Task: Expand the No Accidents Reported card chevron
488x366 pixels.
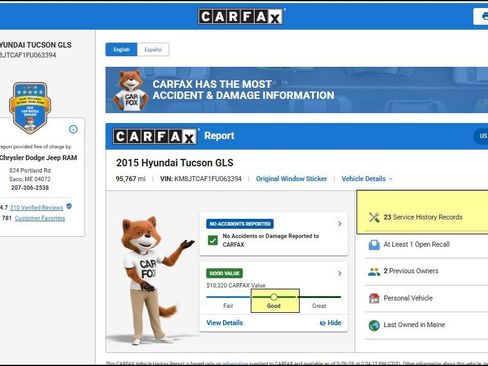Action: 340,224
